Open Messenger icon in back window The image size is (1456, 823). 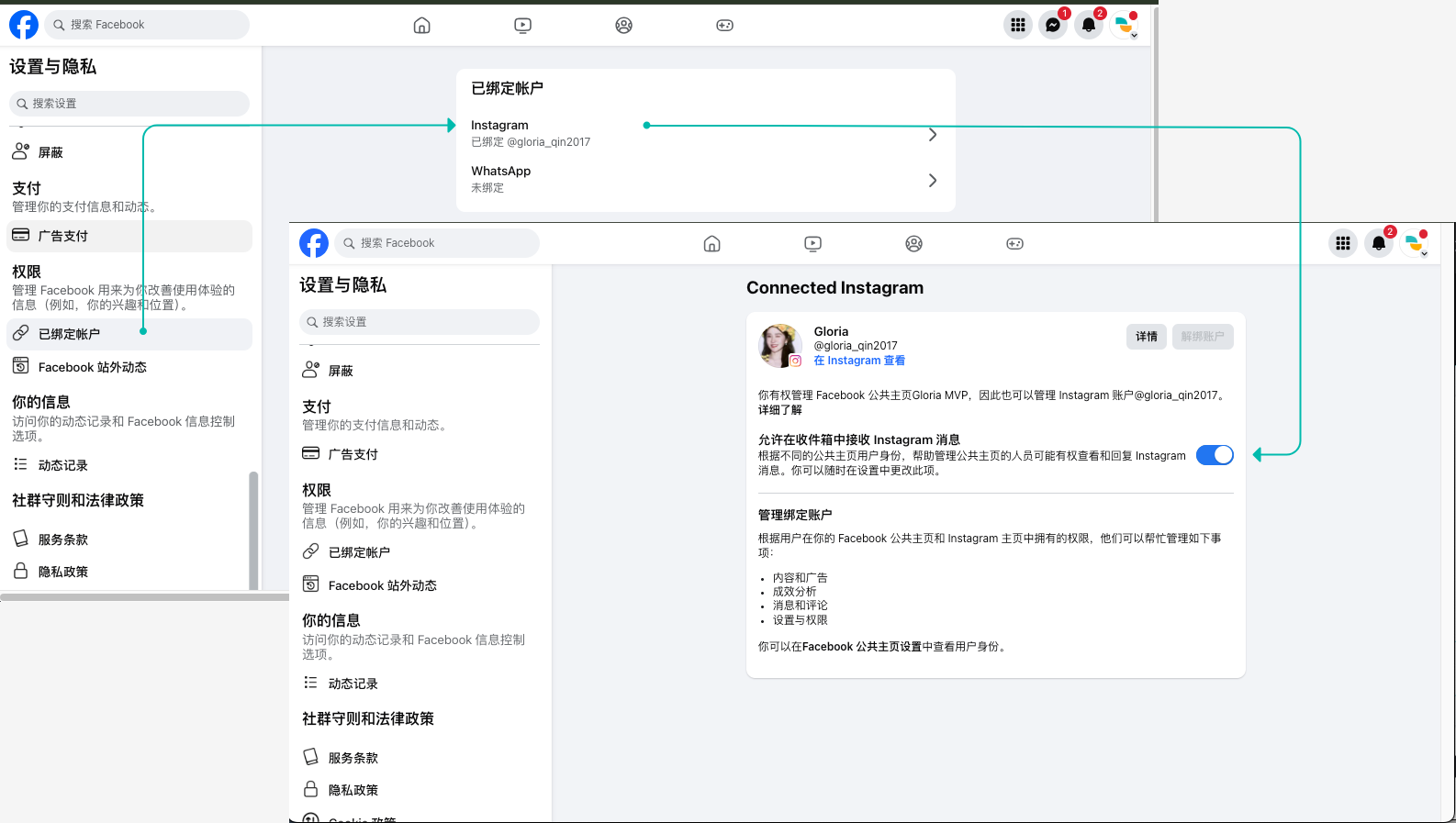[x=1053, y=26]
